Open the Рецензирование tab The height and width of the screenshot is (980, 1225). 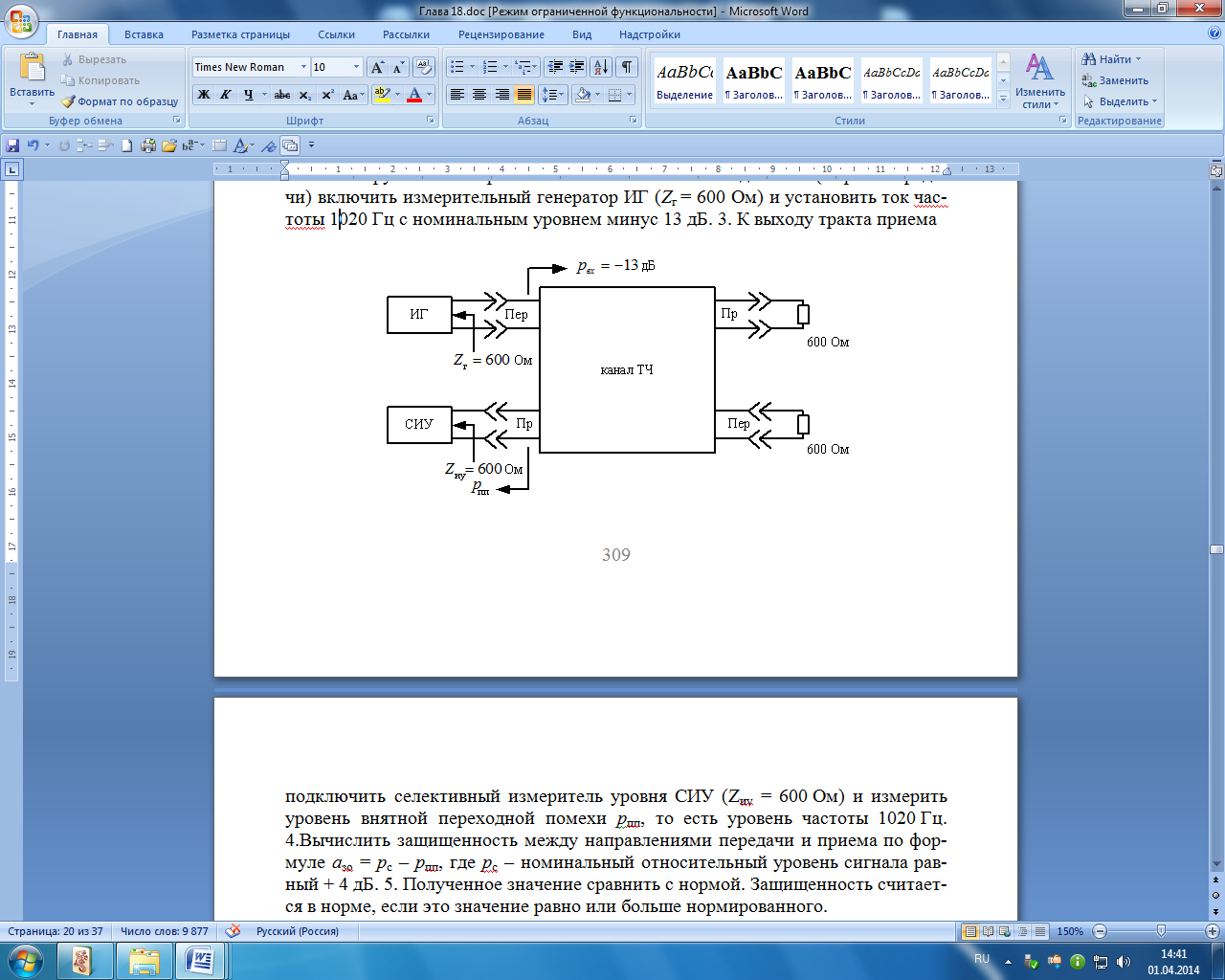501,34
